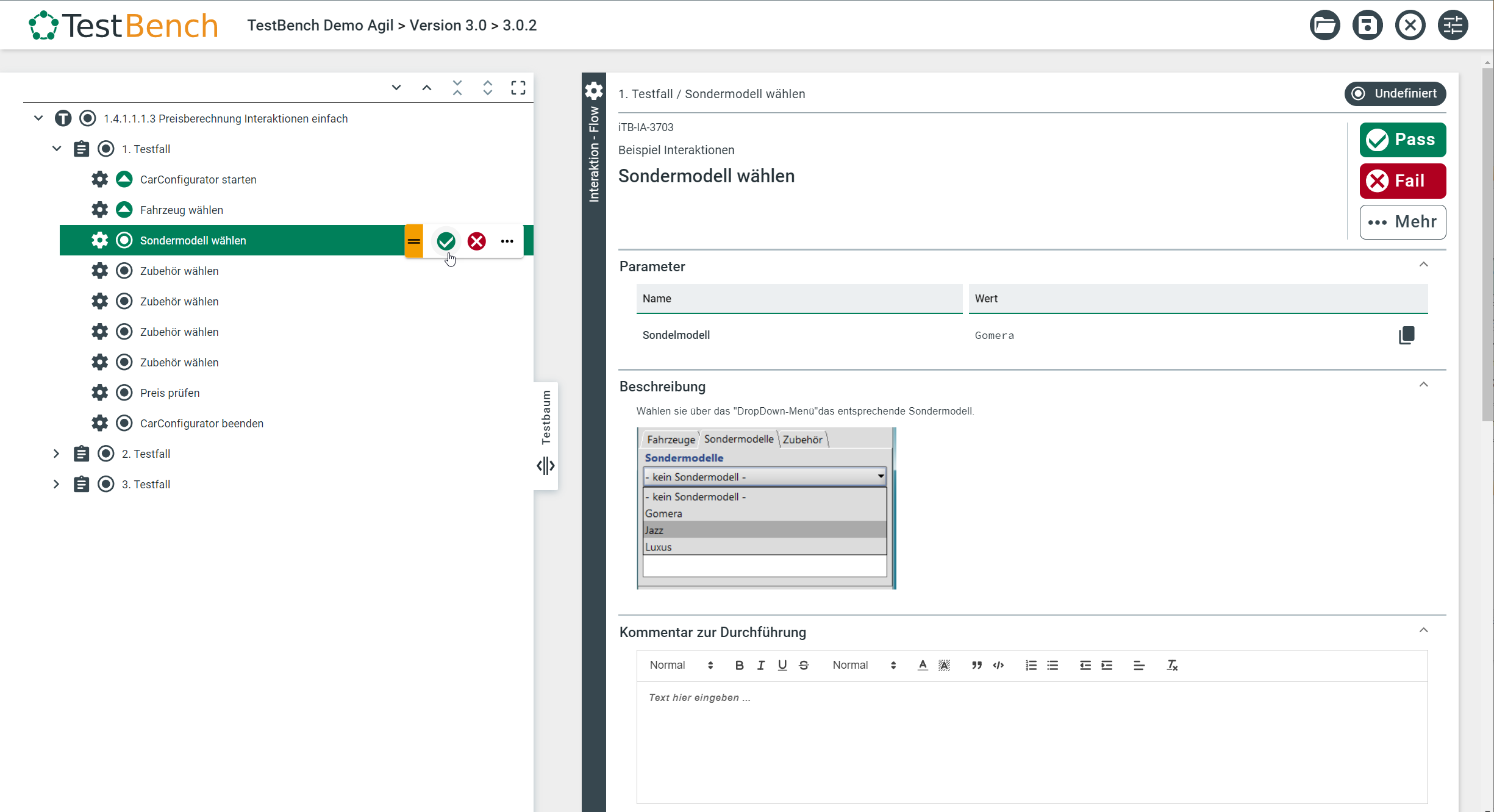The width and height of the screenshot is (1494, 812).
Task: Open the TestBench logo home
Action: 123,26
